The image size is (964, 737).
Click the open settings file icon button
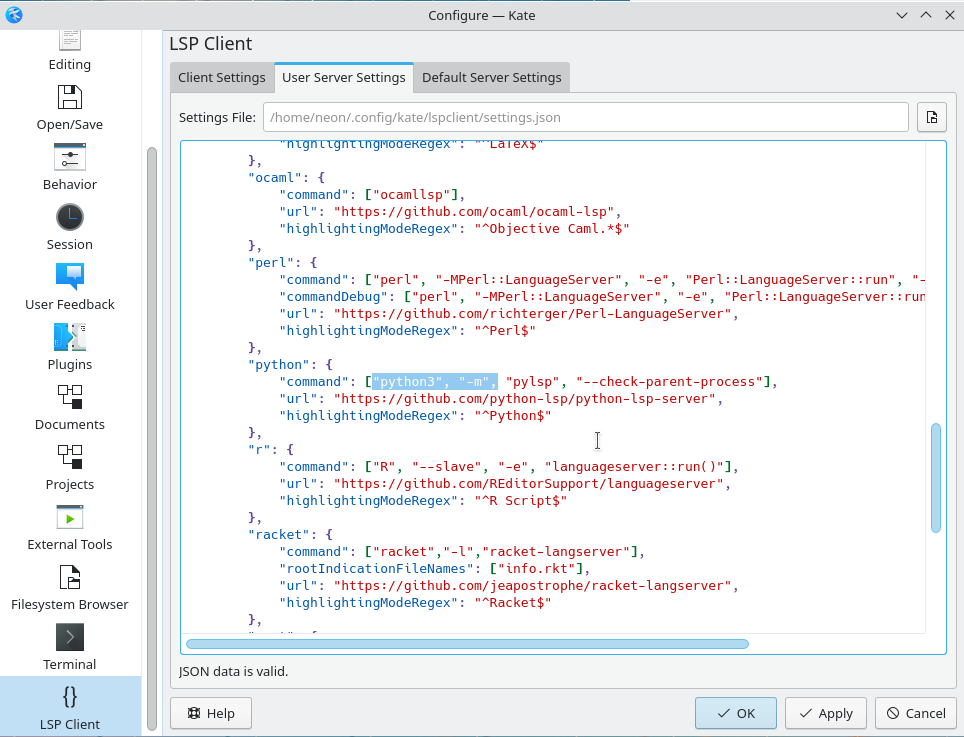pos(931,117)
